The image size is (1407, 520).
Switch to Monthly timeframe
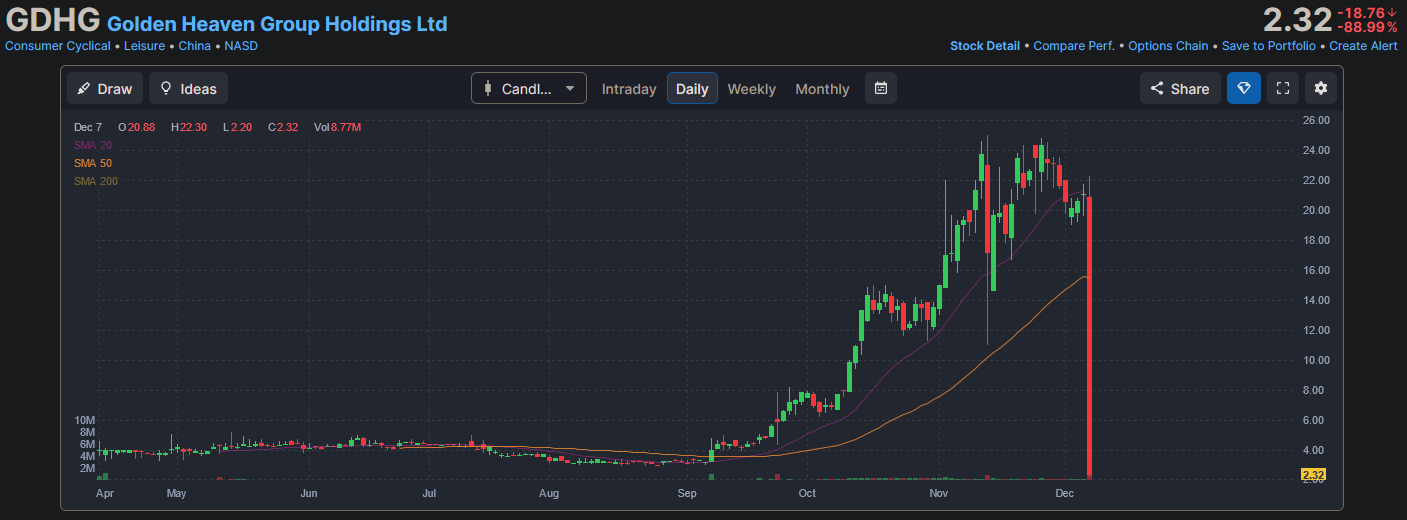coord(822,89)
